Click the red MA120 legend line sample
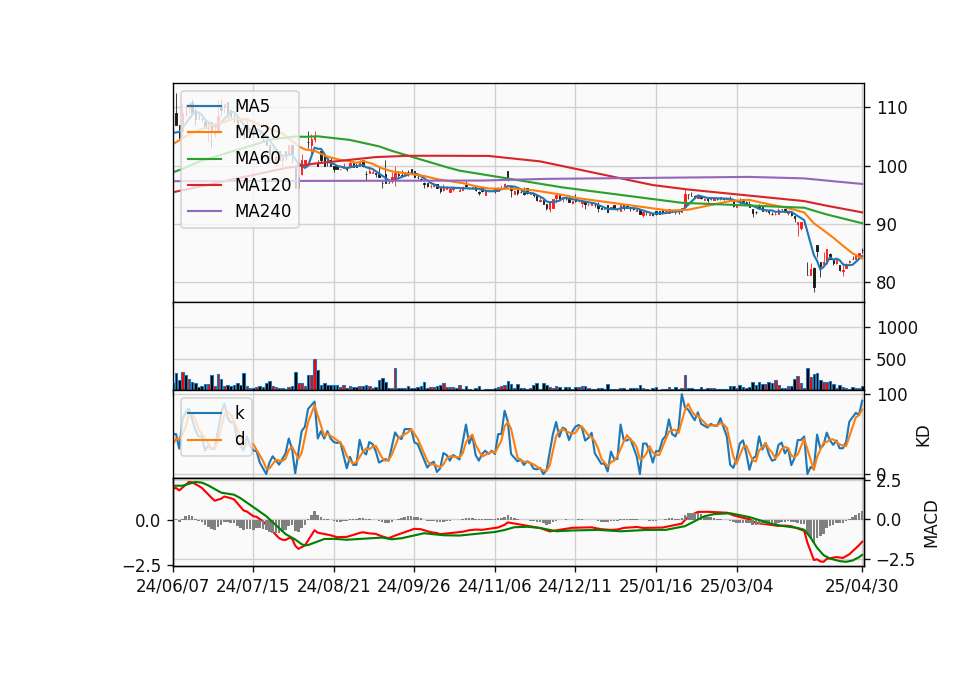 204,184
